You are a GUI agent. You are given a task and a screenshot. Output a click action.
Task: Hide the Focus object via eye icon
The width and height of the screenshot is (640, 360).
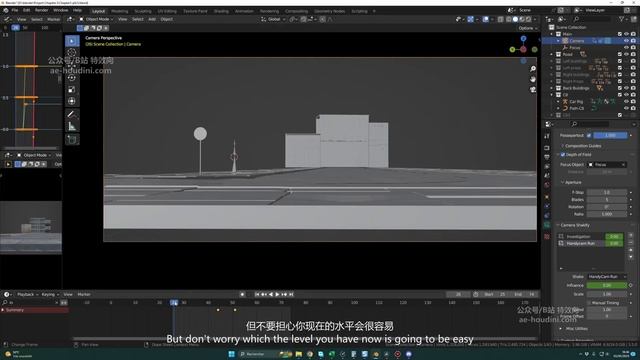(x=626, y=48)
